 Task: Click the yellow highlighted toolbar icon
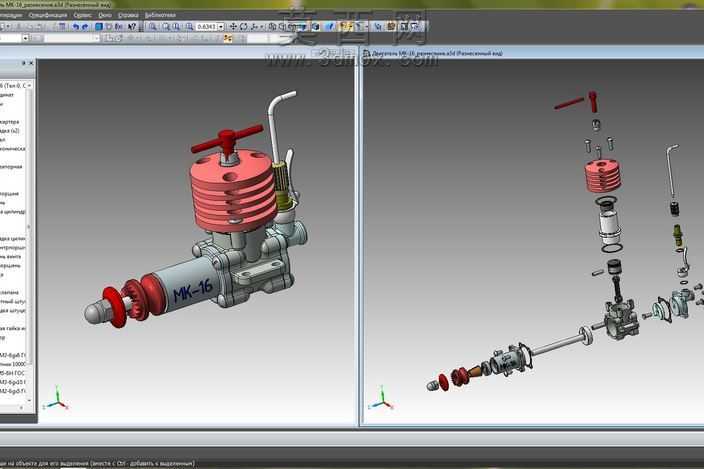click(346, 27)
